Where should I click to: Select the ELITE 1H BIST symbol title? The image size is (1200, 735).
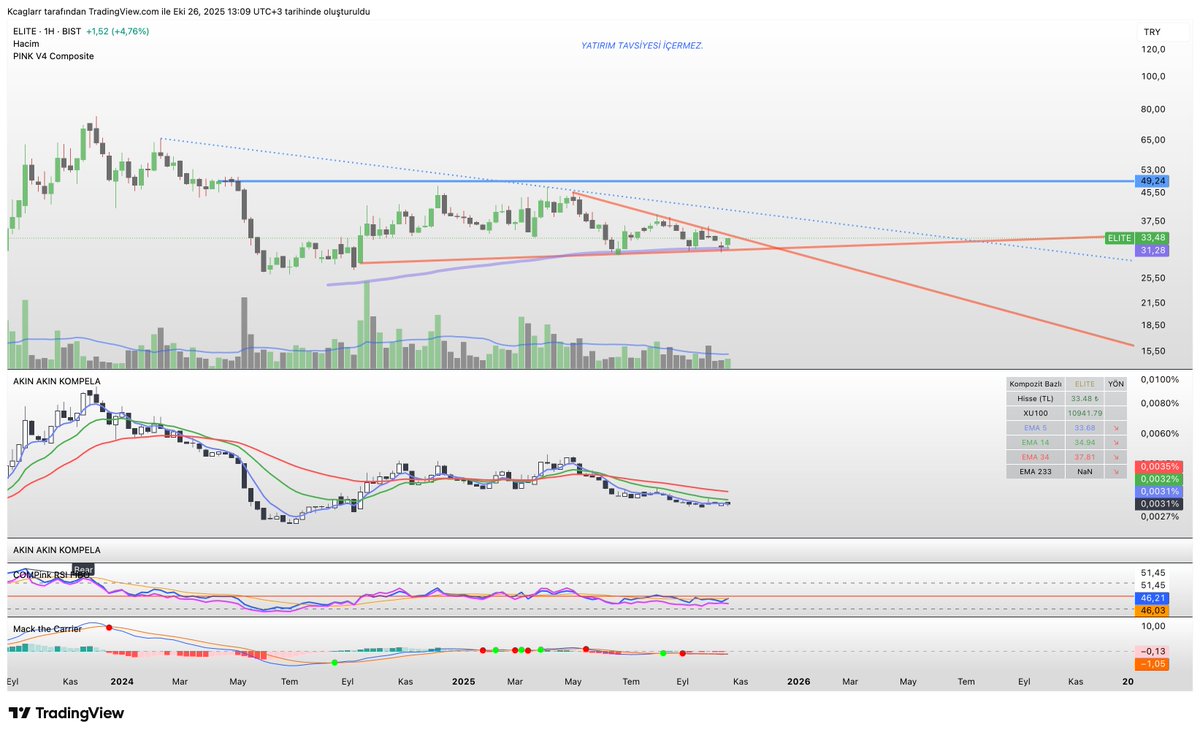(47, 31)
